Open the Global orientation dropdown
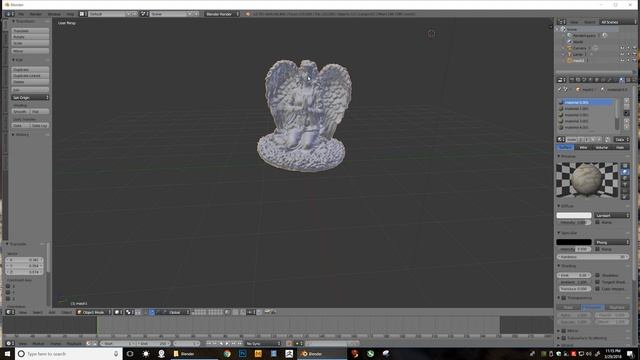640x360 pixels. coord(174,312)
